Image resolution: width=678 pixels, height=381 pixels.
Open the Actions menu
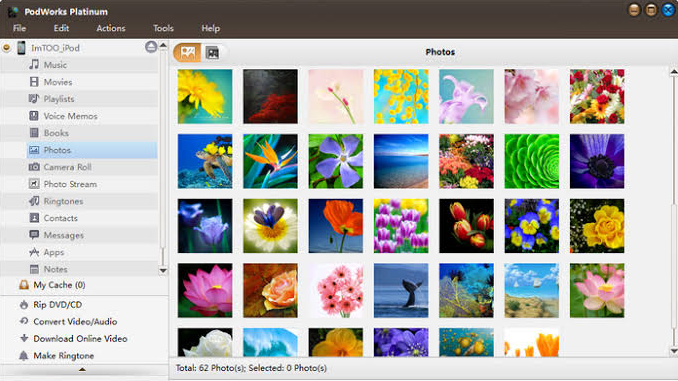click(111, 28)
